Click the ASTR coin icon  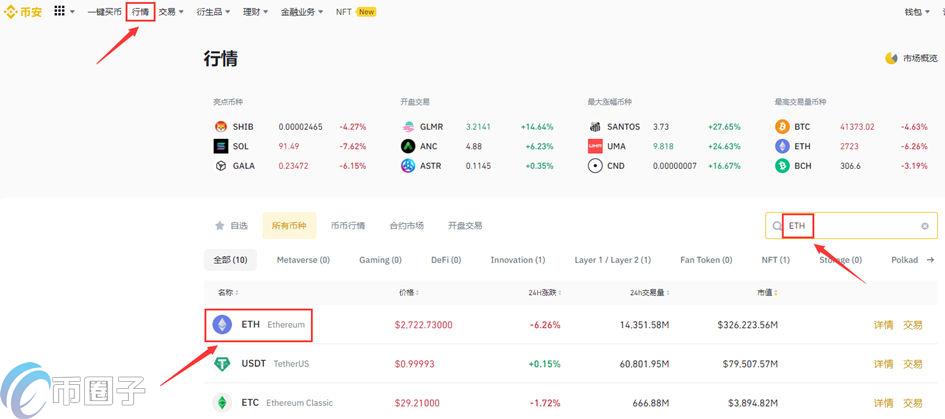[408, 166]
